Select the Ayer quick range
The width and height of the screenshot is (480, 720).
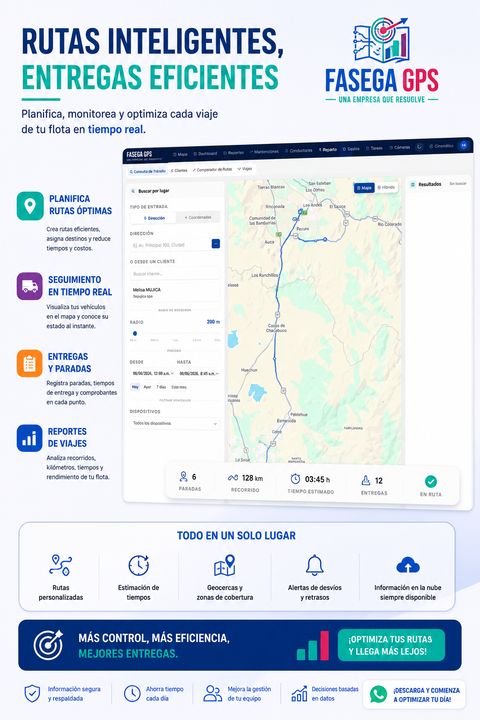(x=147, y=387)
